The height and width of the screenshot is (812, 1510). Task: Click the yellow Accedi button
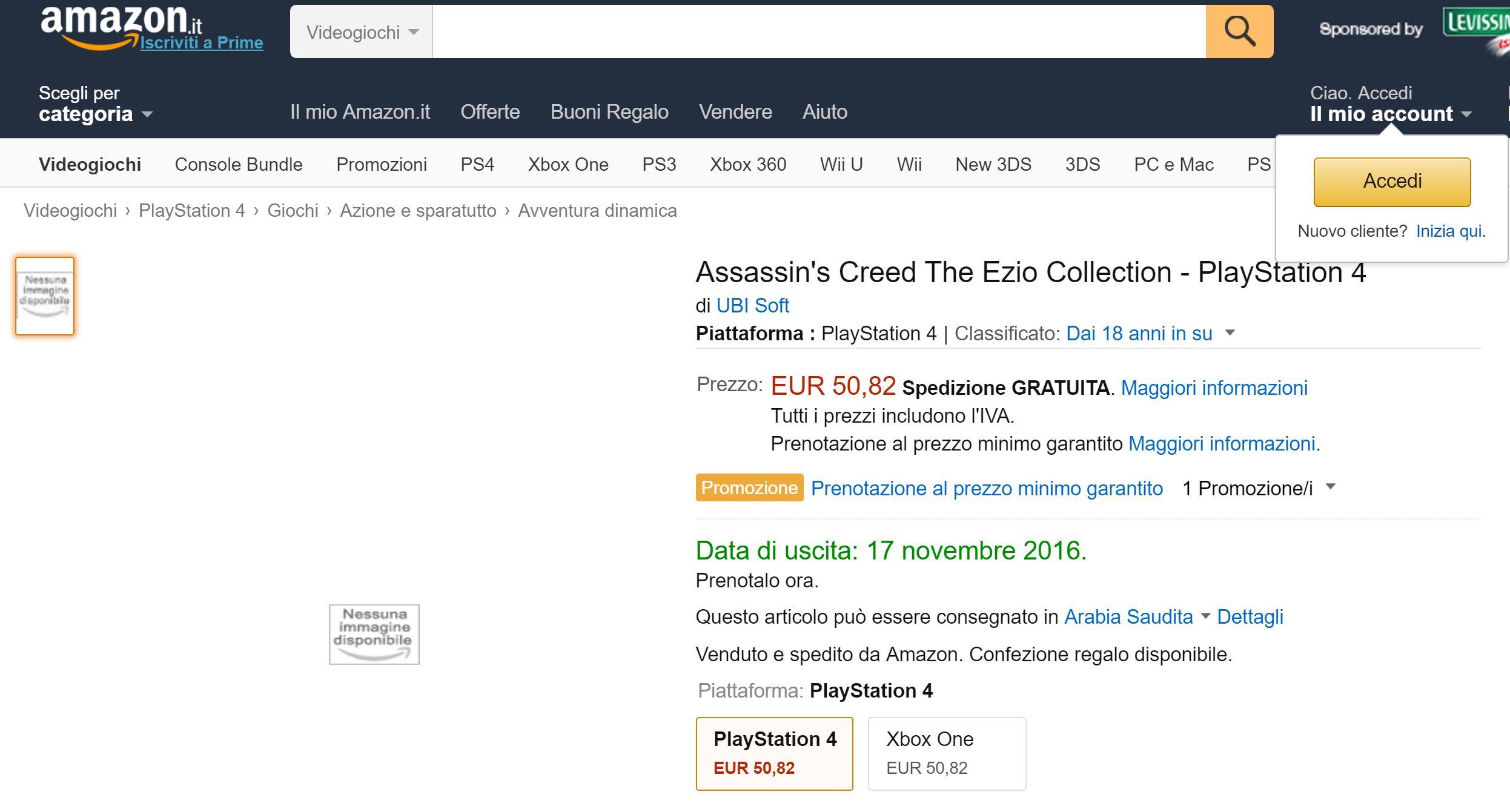[1392, 182]
